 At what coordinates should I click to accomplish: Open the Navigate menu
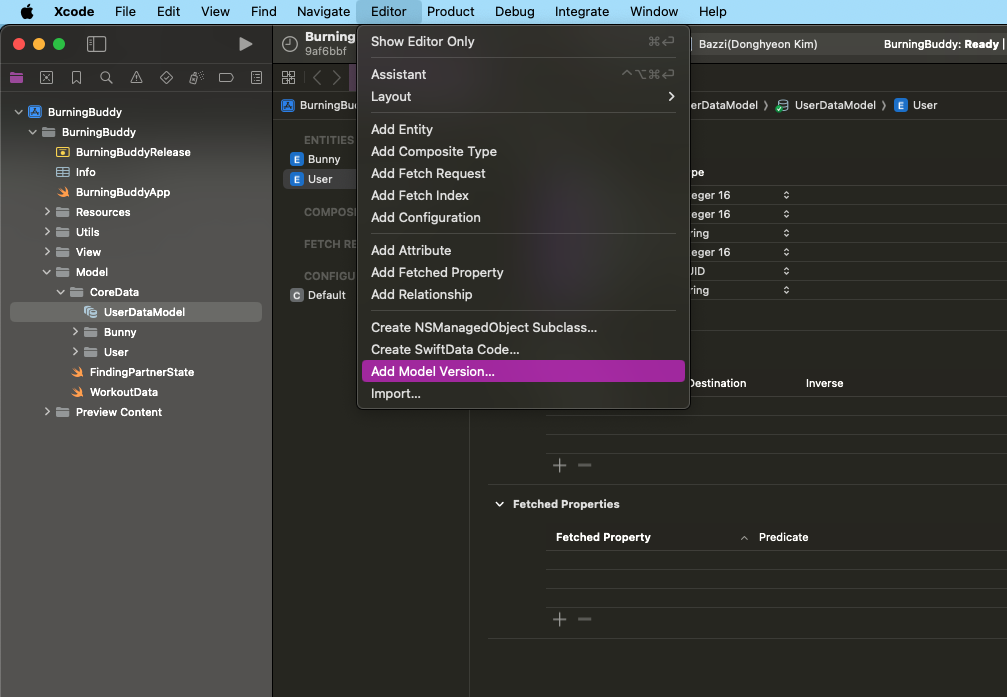coord(323,12)
